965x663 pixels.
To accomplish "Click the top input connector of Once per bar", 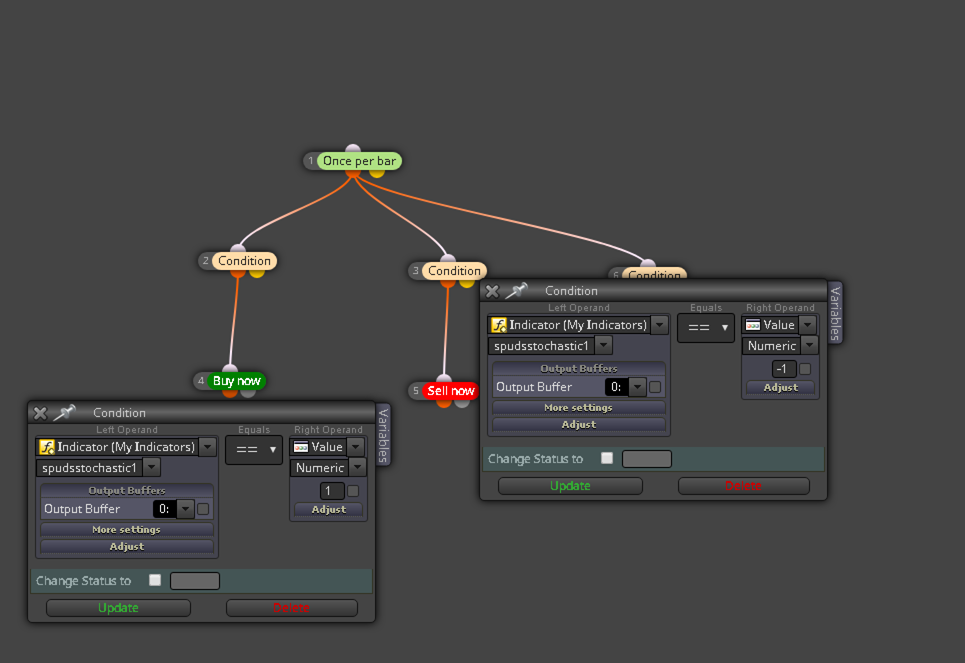I will 353,148.
